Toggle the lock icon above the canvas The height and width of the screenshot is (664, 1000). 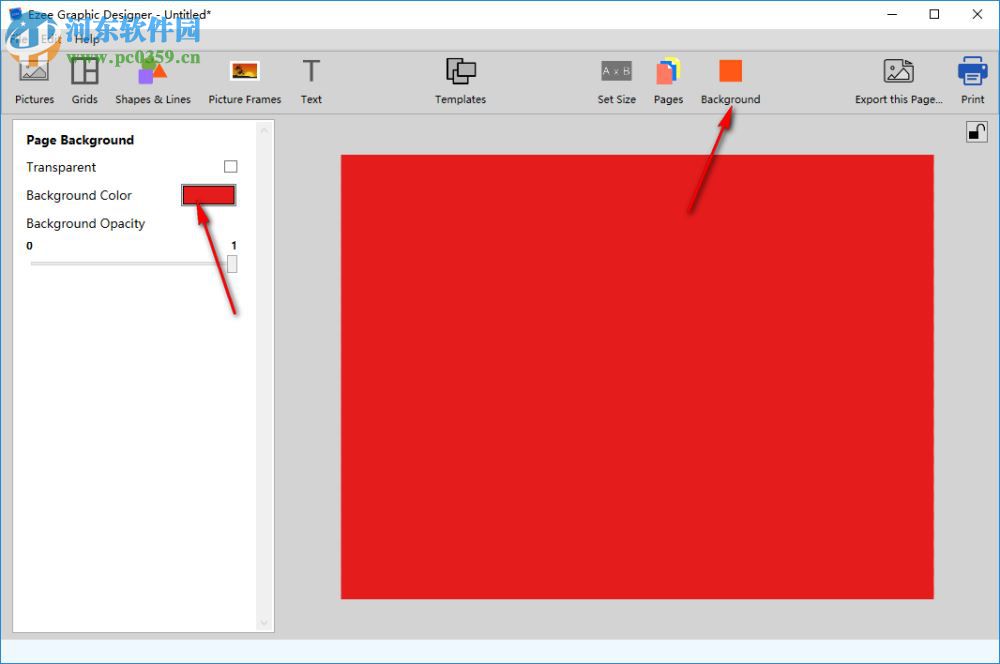pyautogui.click(x=977, y=131)
